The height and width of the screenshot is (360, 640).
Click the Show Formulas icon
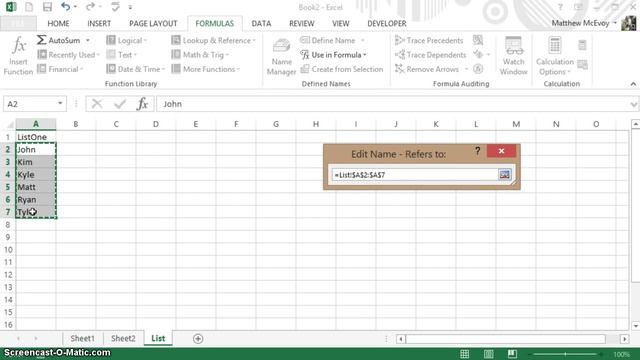coord(478,40)
